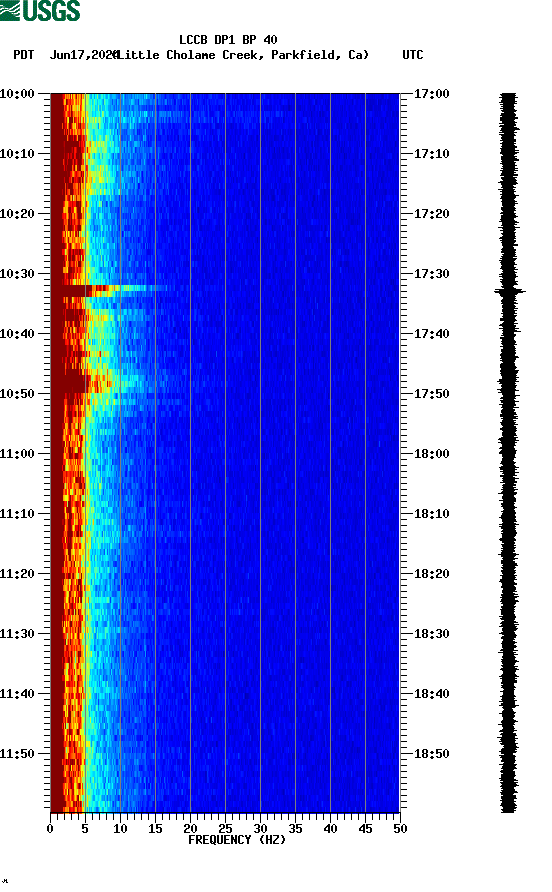Click the 18:20 UTC time label
The image size is (552, 892).
coord(431,574)
